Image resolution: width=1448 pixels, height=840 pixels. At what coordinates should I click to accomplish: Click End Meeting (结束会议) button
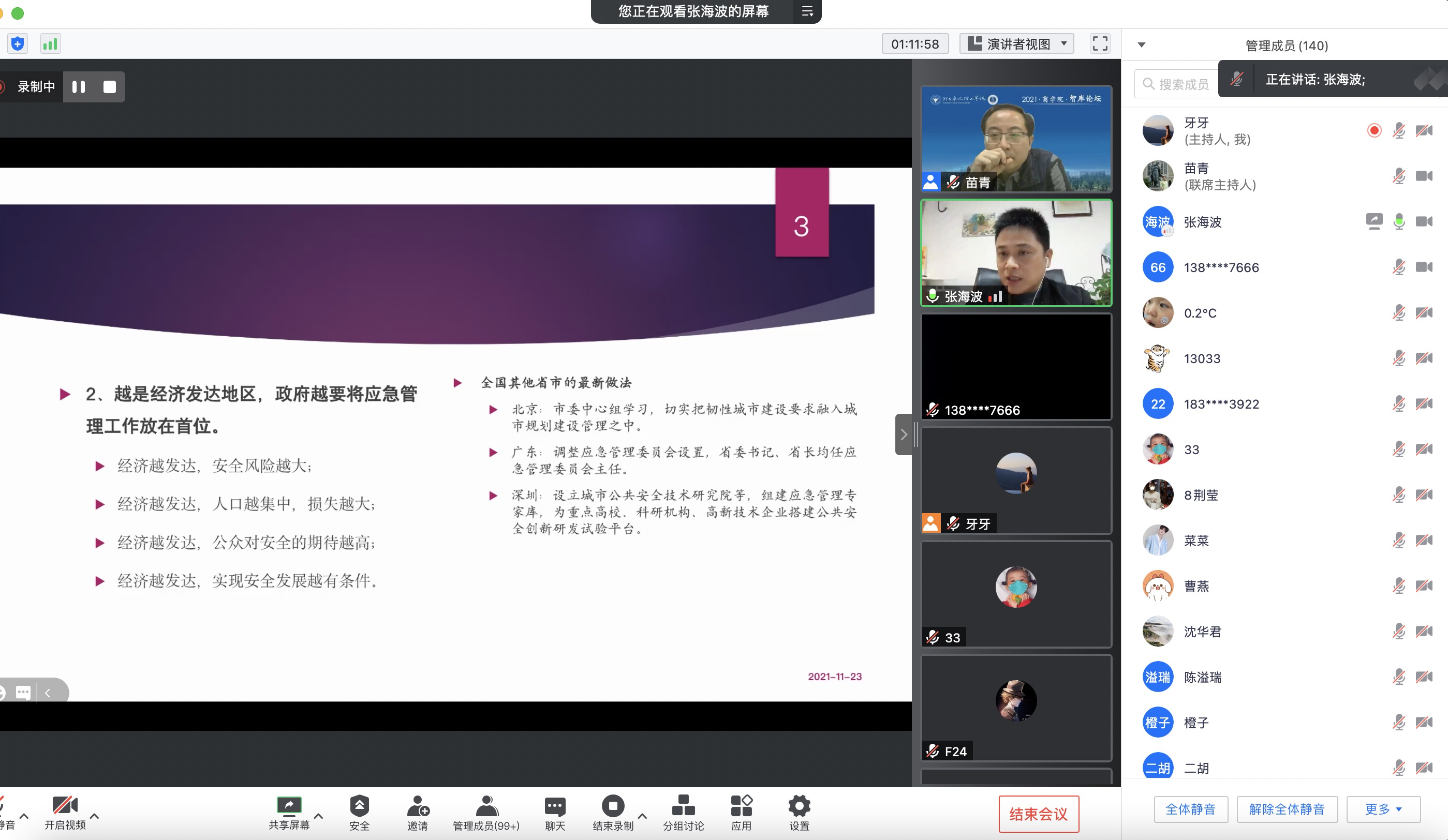[1038, 814]
